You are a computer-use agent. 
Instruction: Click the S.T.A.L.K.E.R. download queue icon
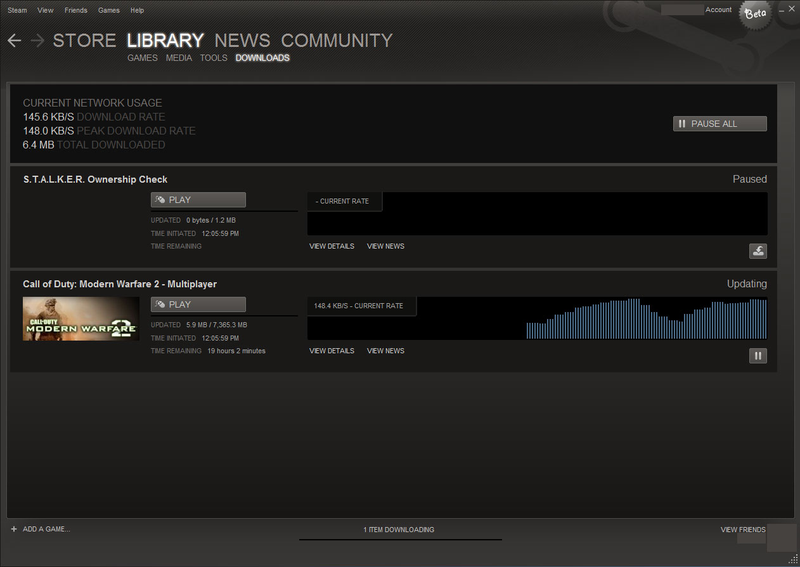758,251
